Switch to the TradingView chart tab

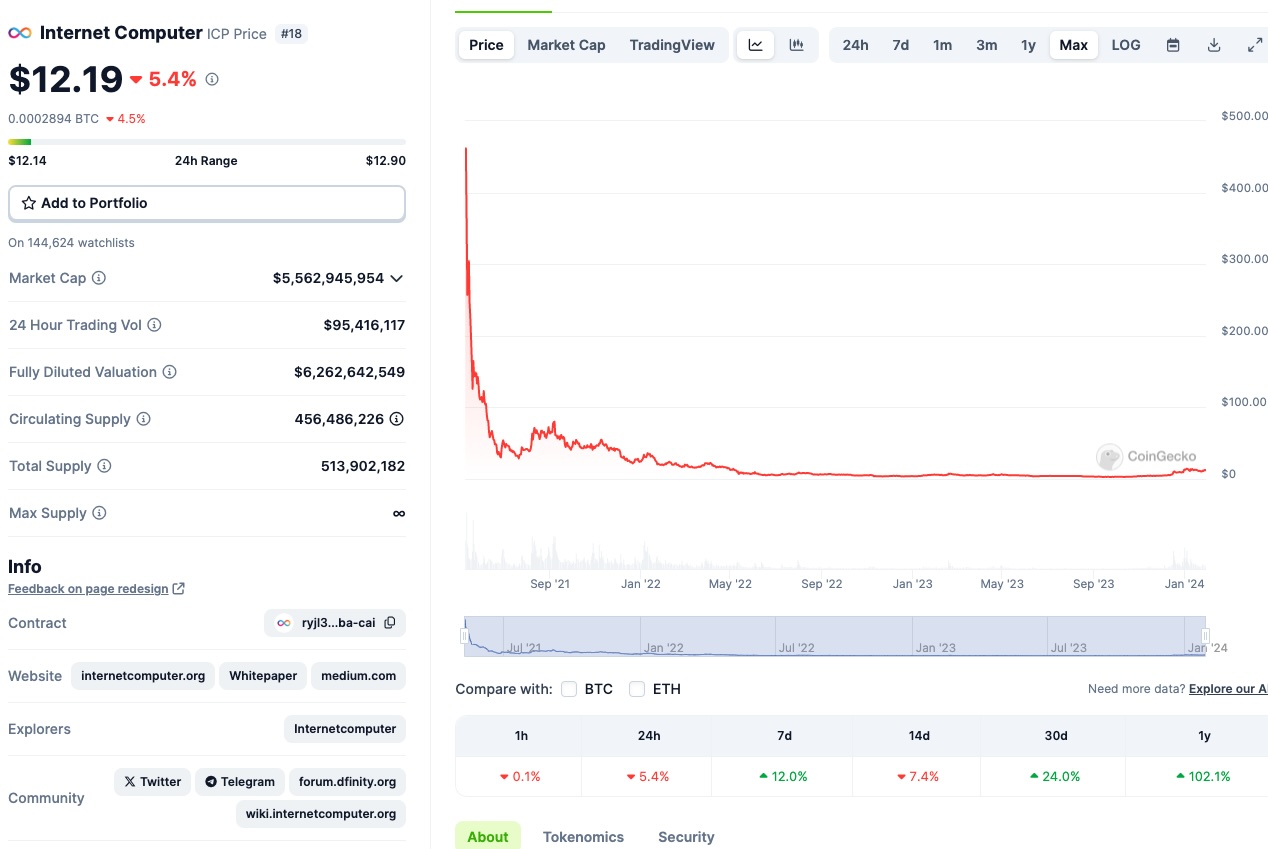pyautogui.click(x=672, y=45)
